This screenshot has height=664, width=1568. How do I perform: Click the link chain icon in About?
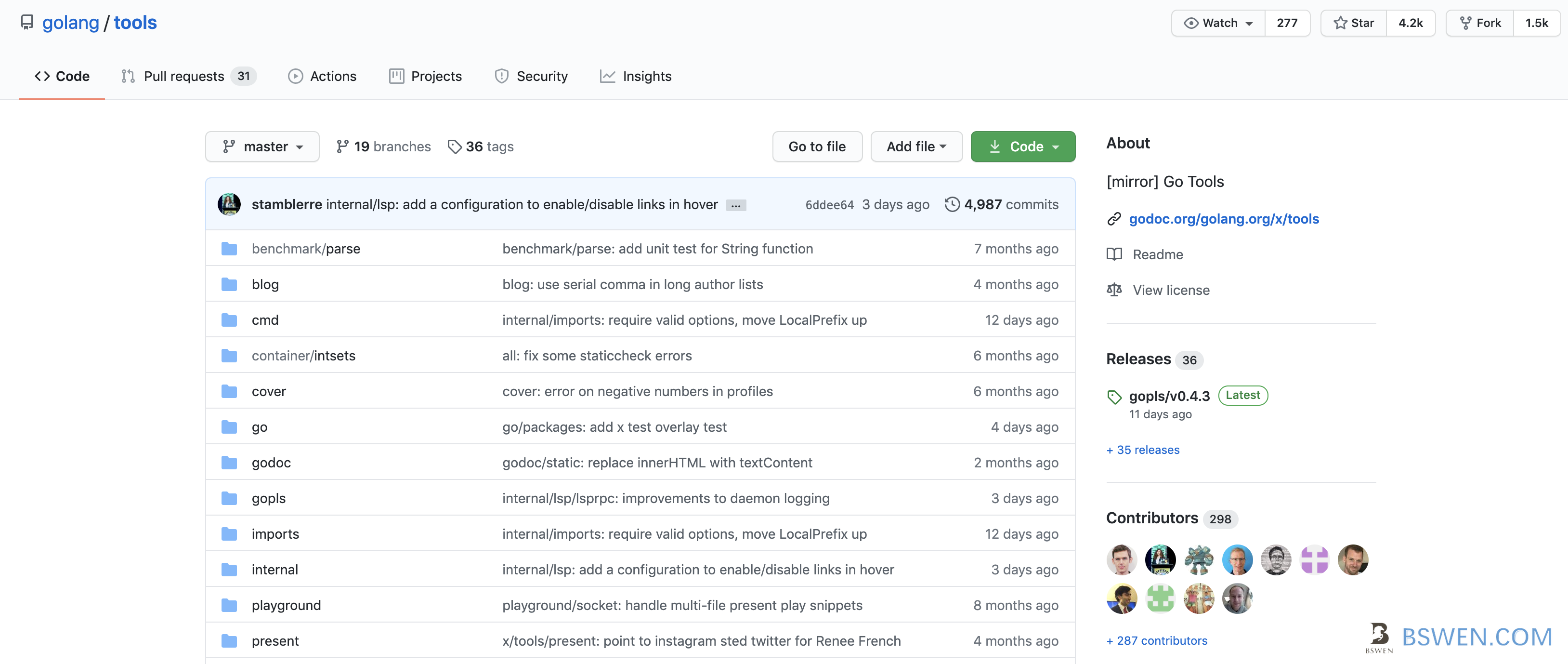[x=1114, y=219]
